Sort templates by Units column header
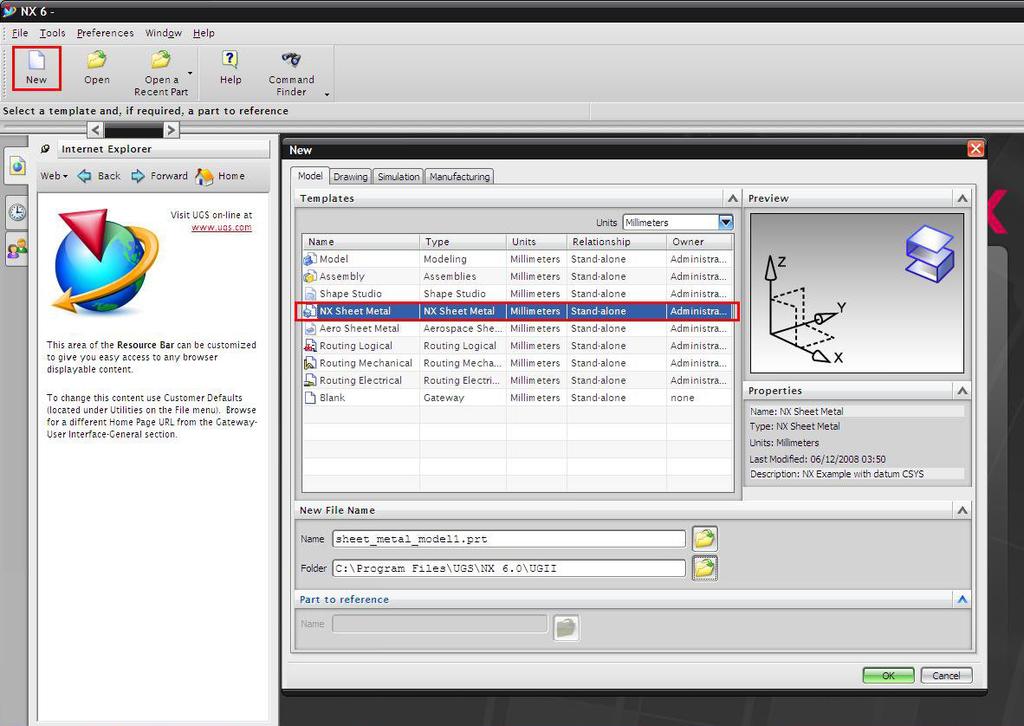This screenshot has height=726, width=1024. 537,242
